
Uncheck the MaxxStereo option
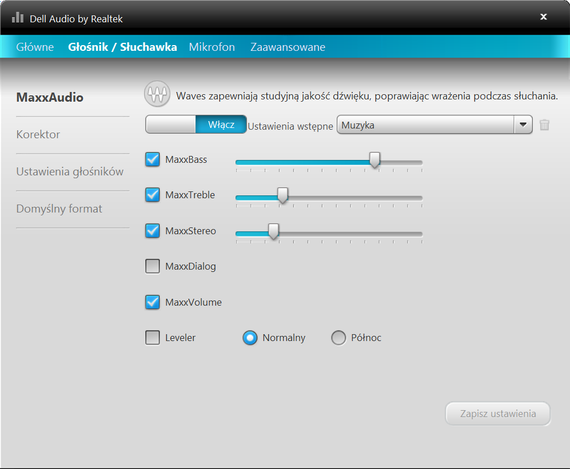pos(152,231)
